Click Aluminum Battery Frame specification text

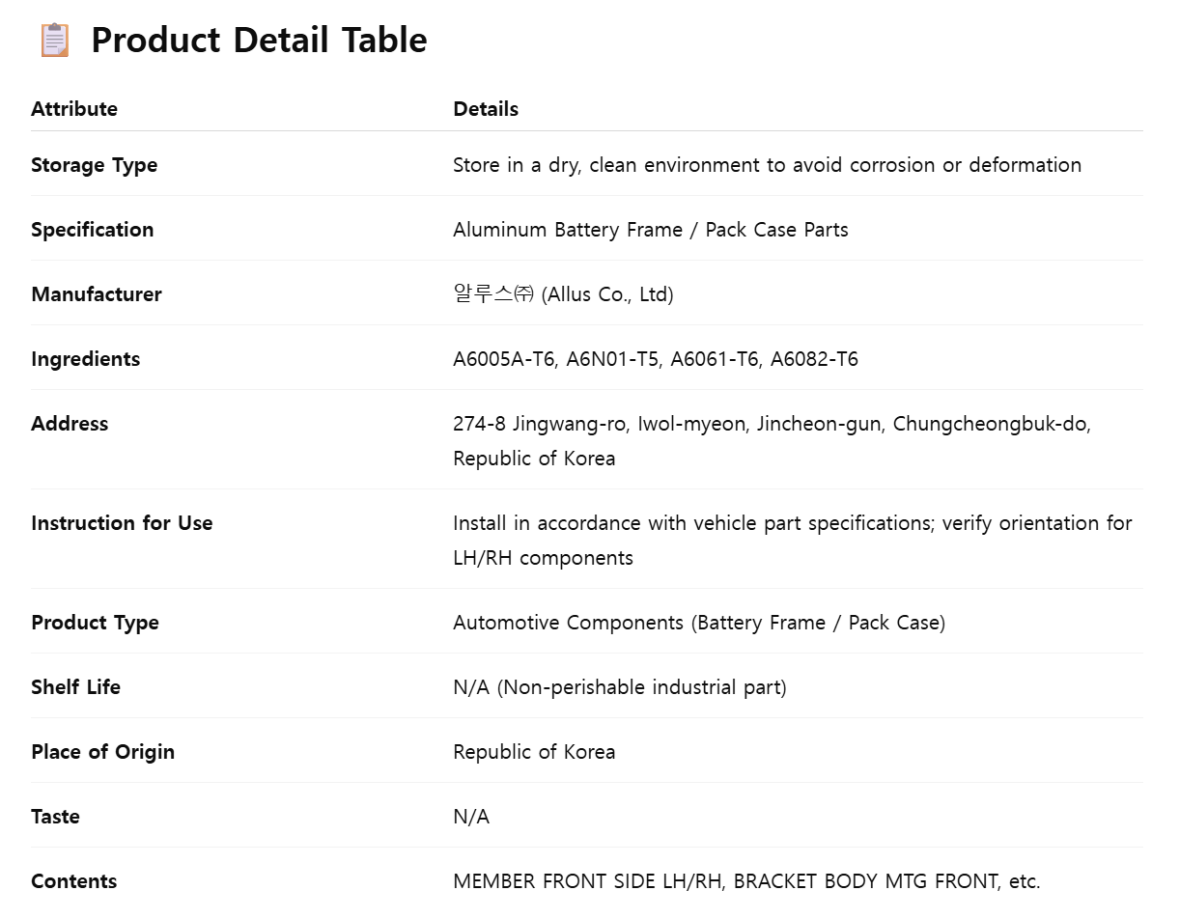click(x=650, y=230)
